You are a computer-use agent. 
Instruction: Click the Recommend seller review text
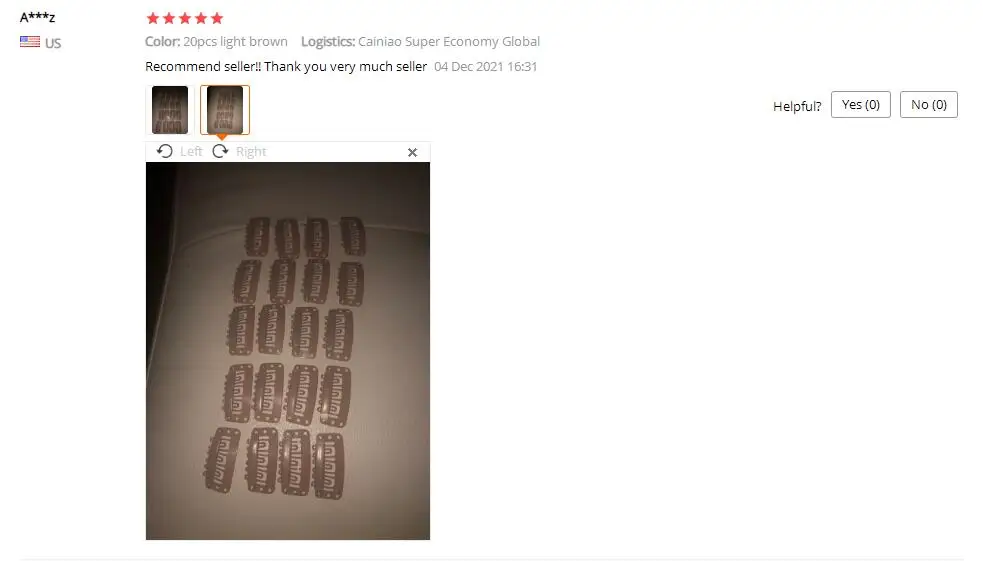coord(286,66)
